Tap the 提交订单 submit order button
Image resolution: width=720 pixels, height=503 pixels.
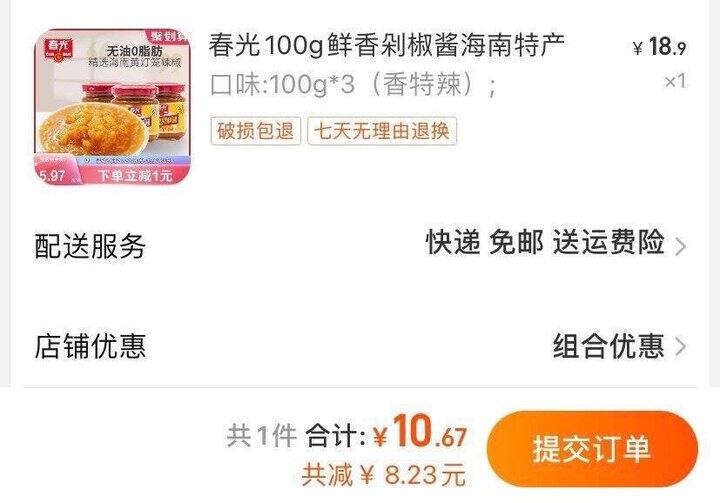[x=592, y=449]
